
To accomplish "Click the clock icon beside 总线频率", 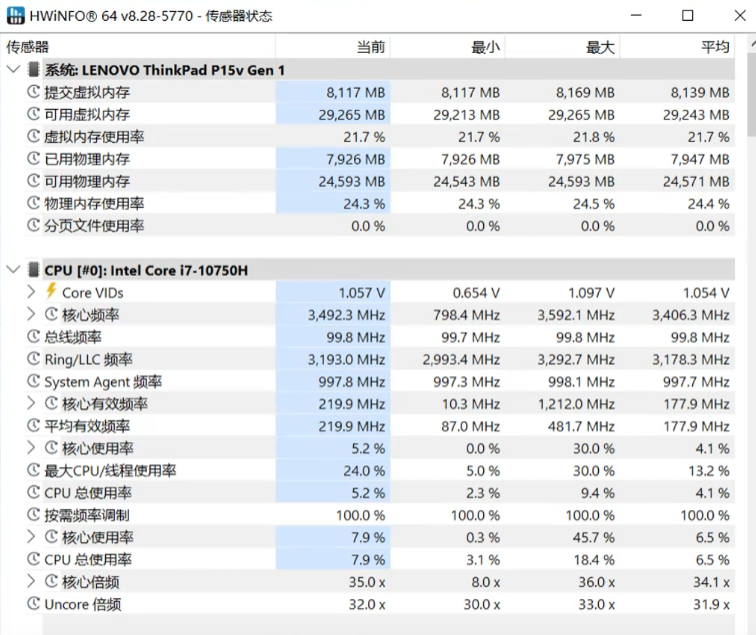I will click(x=33, y=337).
